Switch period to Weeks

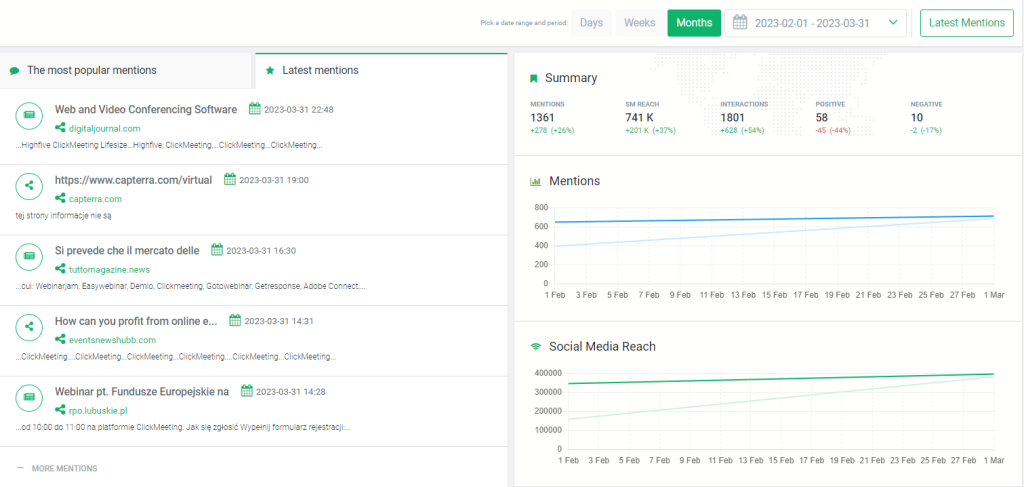coord(639,23)
